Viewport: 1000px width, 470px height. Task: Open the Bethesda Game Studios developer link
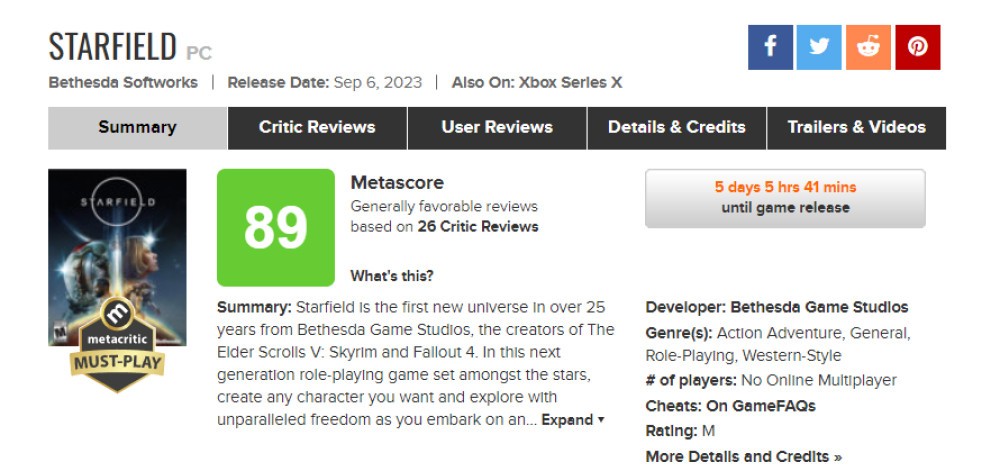(x=819, y=307)
